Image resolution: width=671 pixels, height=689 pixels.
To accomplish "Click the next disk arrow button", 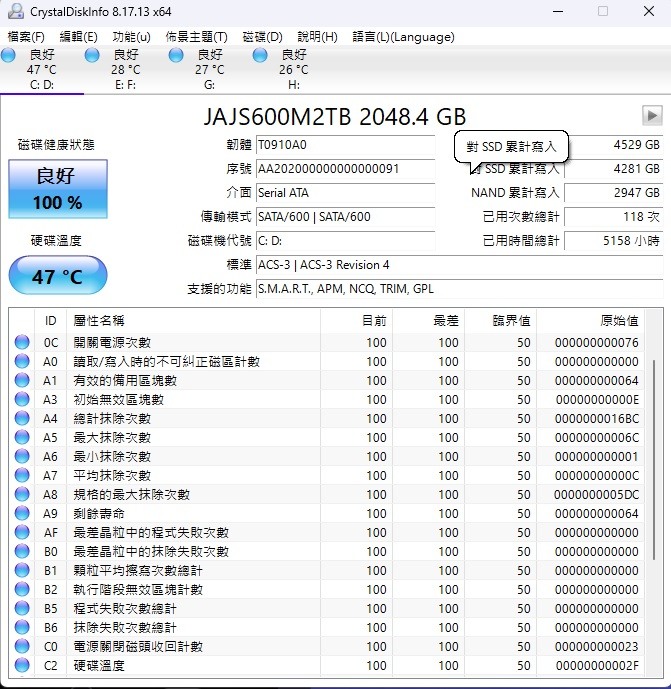I will click(x=652, y=116).
